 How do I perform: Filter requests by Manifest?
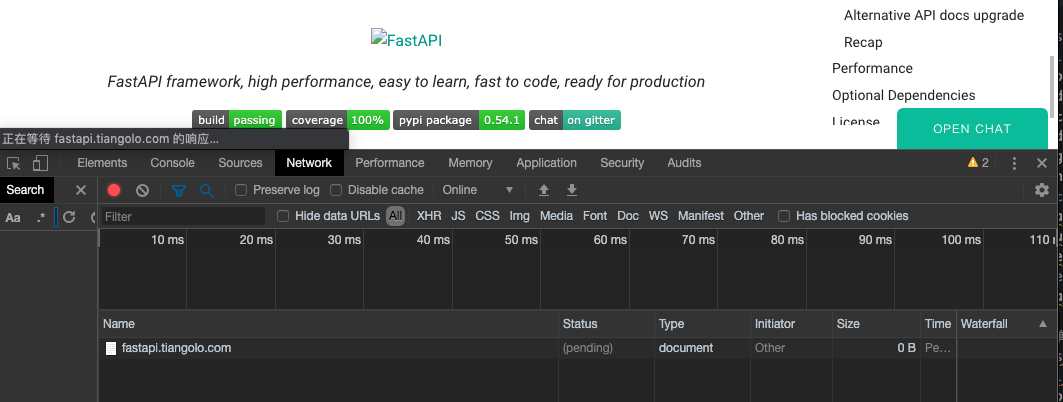pos(701,216)
